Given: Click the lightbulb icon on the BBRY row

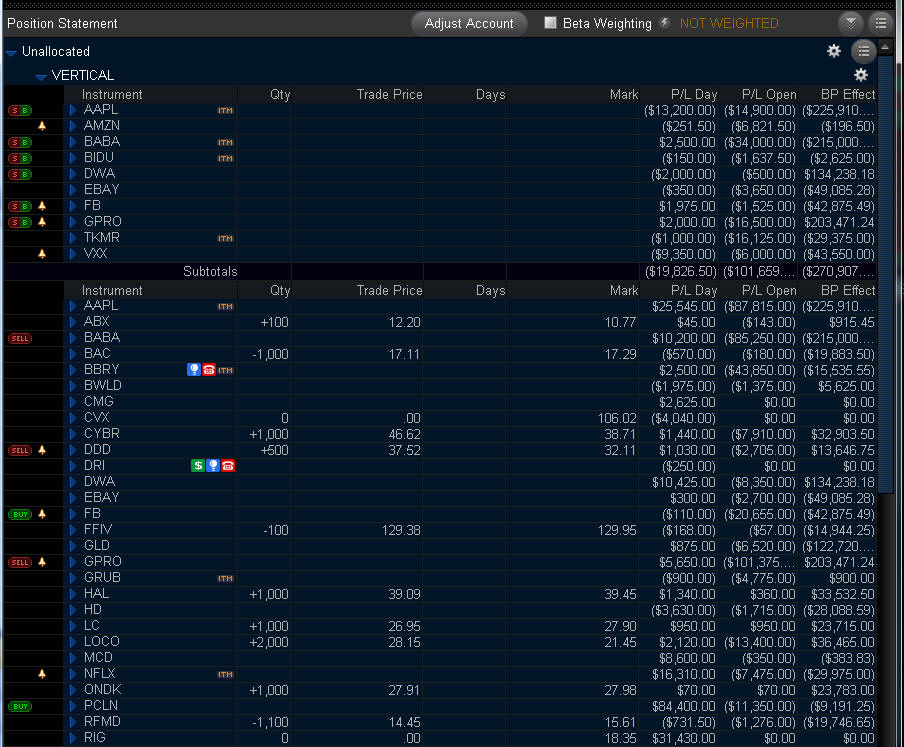Looking at the screenshot, I should (194, 370).
